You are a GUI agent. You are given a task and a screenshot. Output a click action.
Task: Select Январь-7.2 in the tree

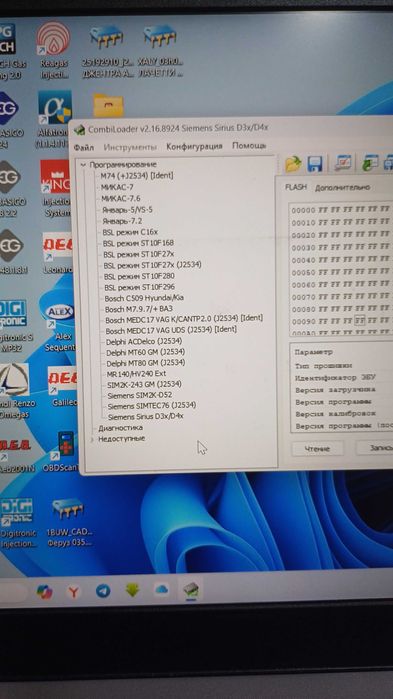[x=122, y=221]
